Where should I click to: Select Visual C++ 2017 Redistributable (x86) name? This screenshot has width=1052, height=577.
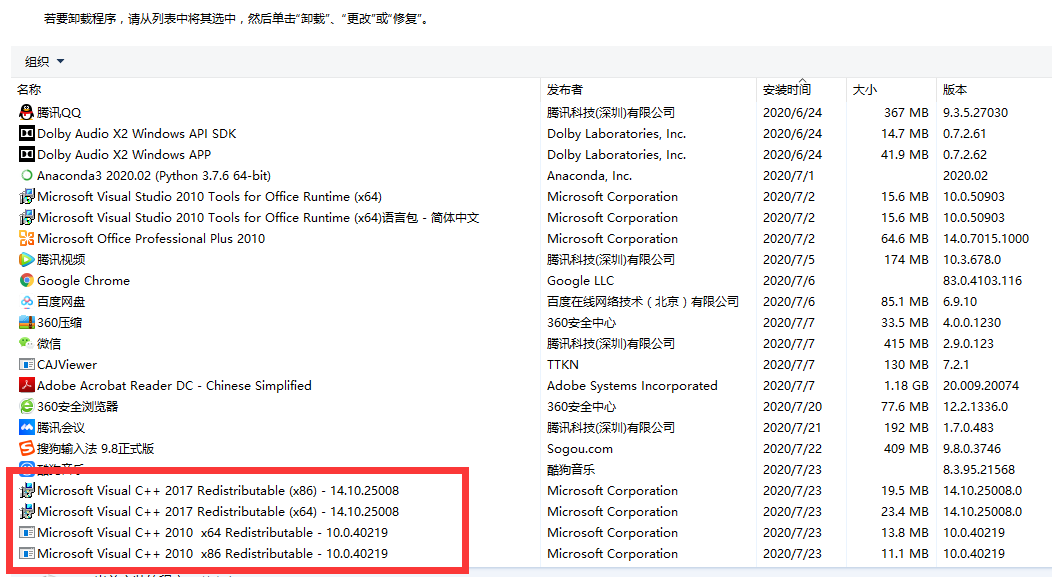coord(218,490)
